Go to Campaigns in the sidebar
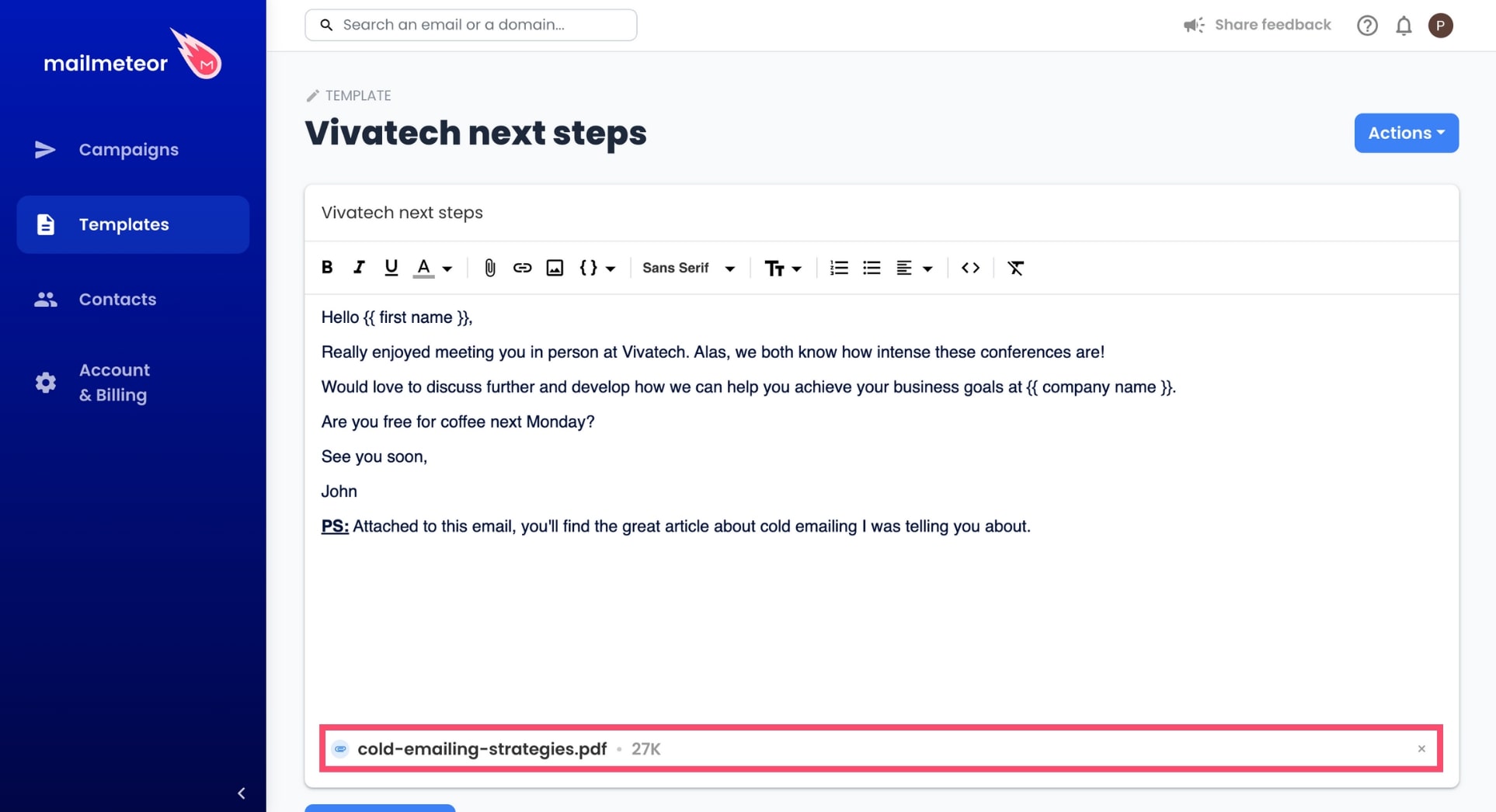 [x=133, y=150]
